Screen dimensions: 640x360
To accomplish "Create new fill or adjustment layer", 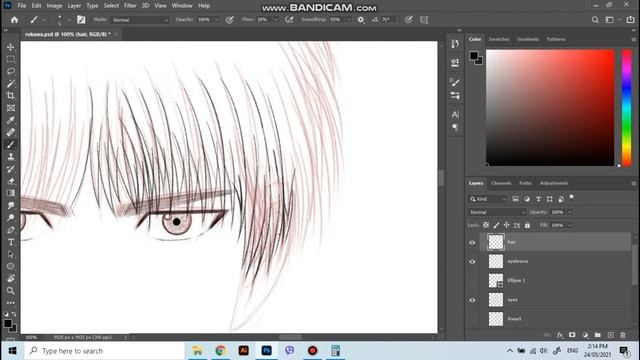I will pyautogui.click(x=585, y=335).
